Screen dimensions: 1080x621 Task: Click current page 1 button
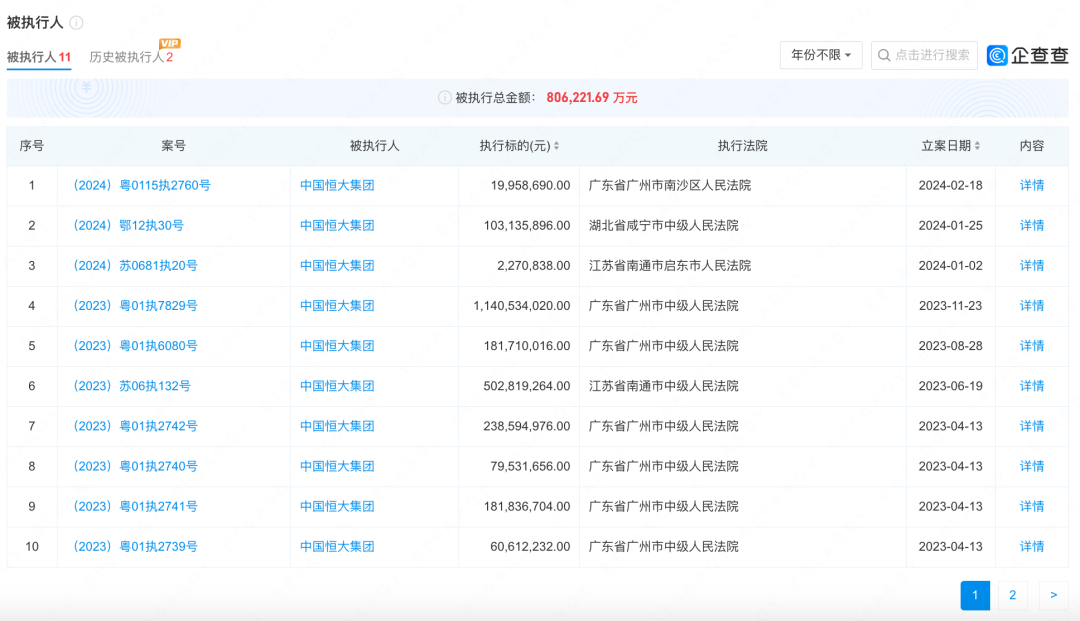coord(975,596)
